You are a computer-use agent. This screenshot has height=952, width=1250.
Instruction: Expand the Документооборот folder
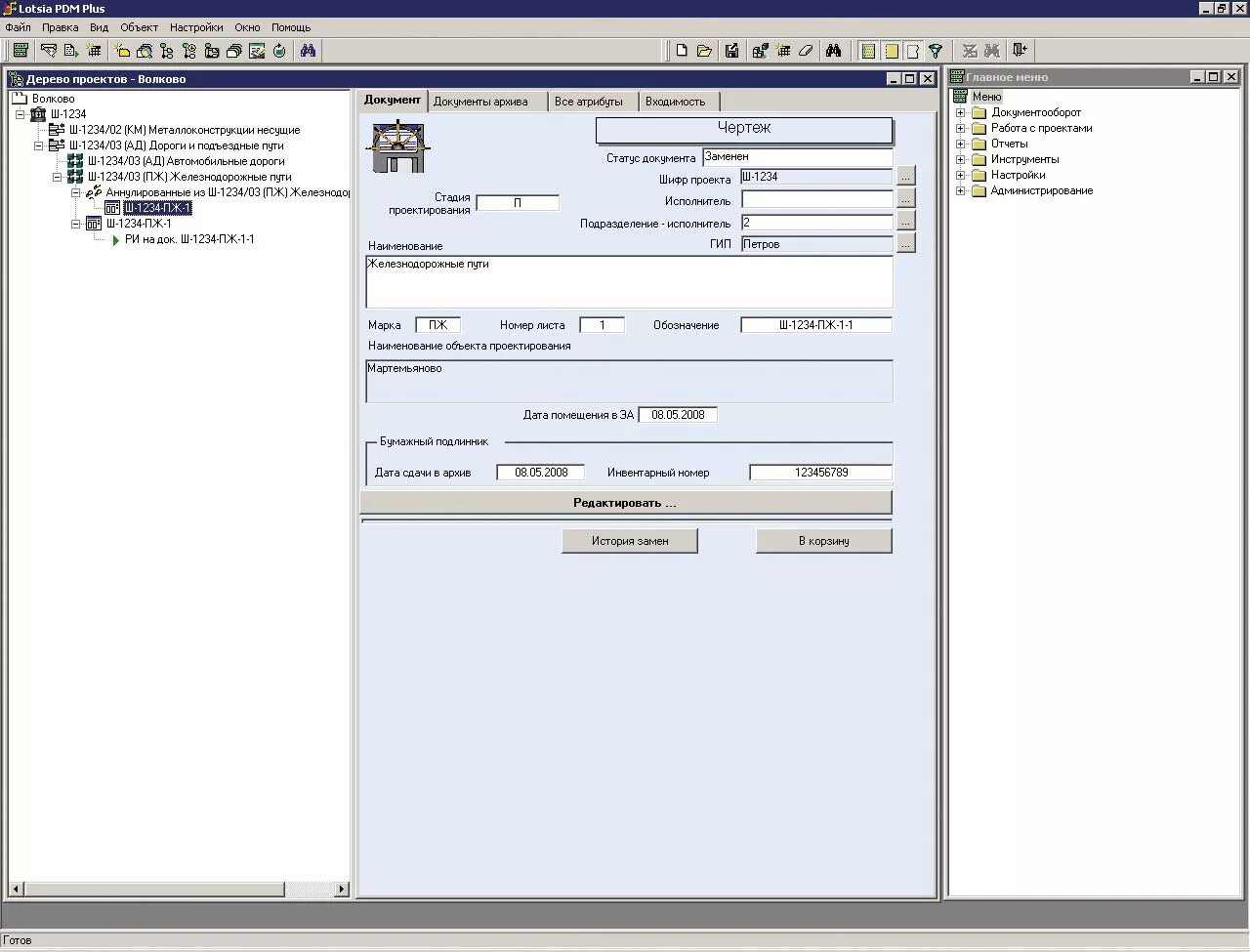tap(960, 112)
